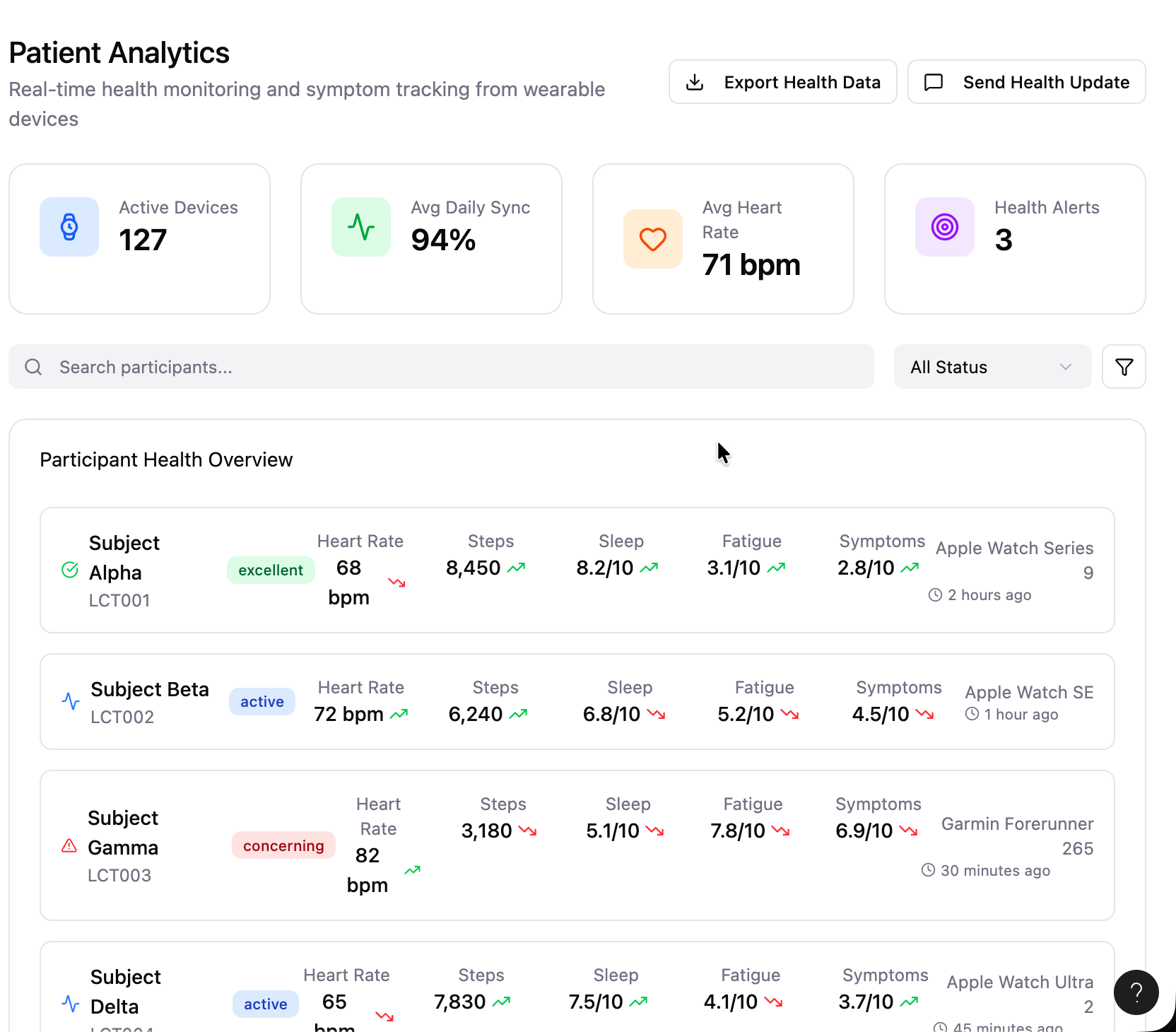Image resolution: width=1176 pixels, height=1032 pixels.
Task: Select the Subject Delta name
Action: pos(126,992)
